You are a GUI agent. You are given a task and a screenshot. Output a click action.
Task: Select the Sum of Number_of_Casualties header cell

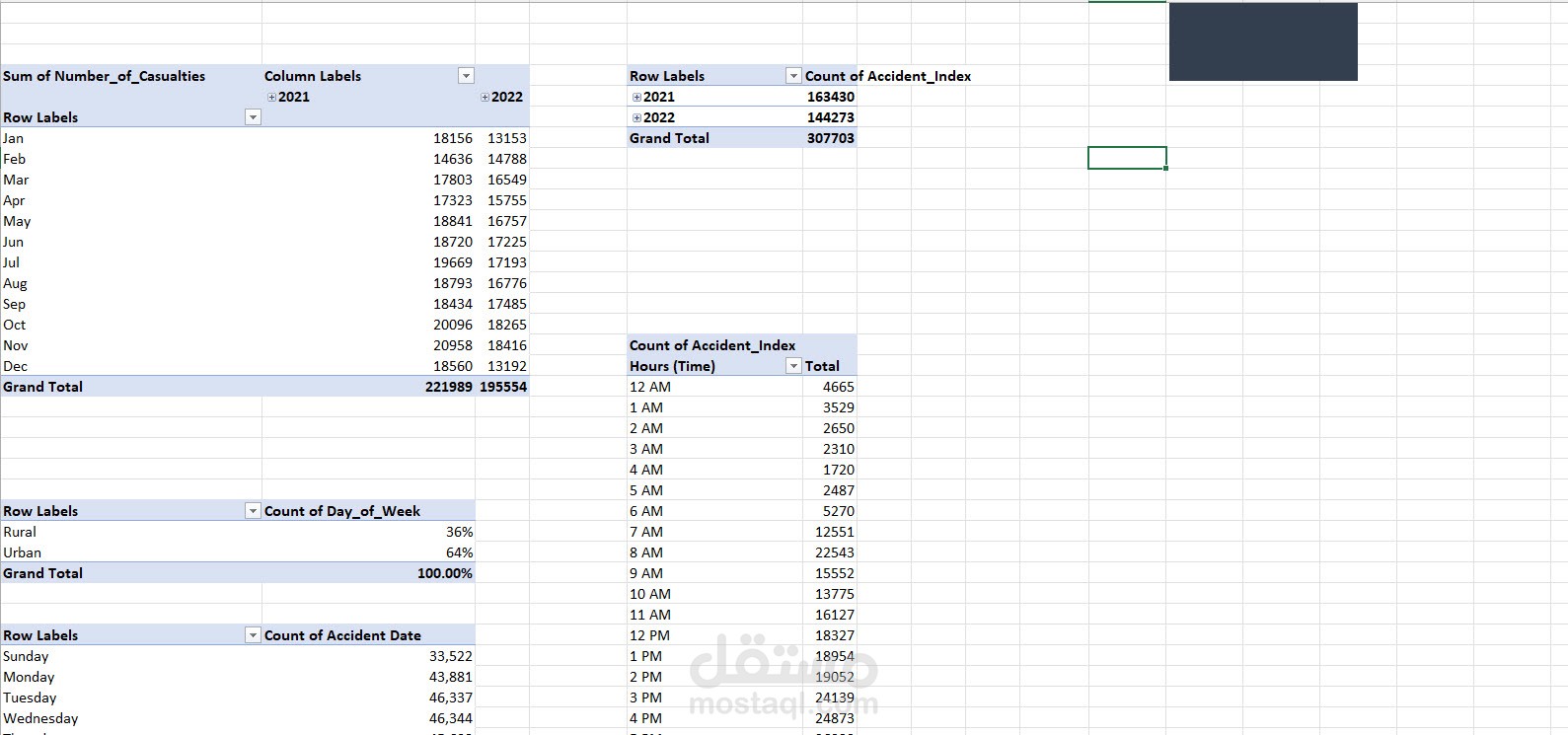coord(131,76)
